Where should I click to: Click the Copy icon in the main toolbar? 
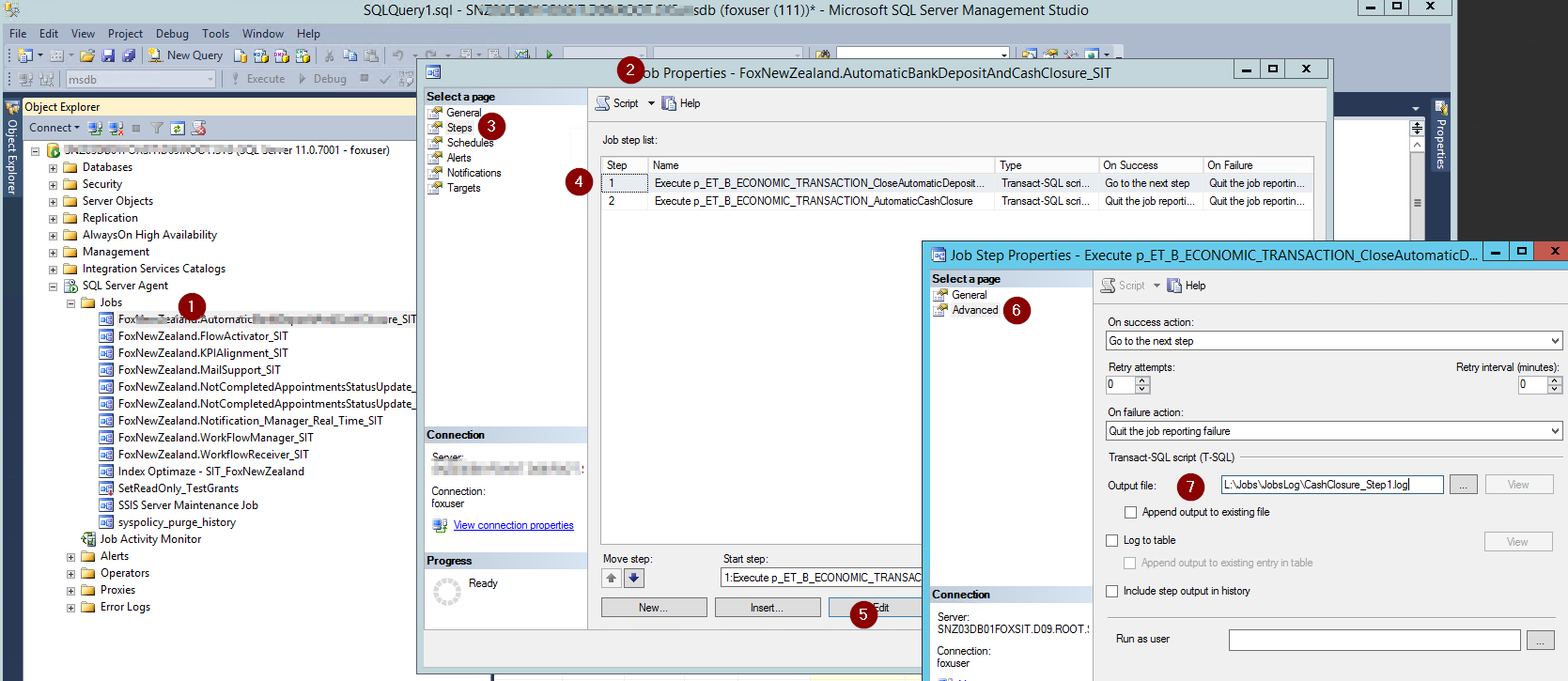(349, 55)
